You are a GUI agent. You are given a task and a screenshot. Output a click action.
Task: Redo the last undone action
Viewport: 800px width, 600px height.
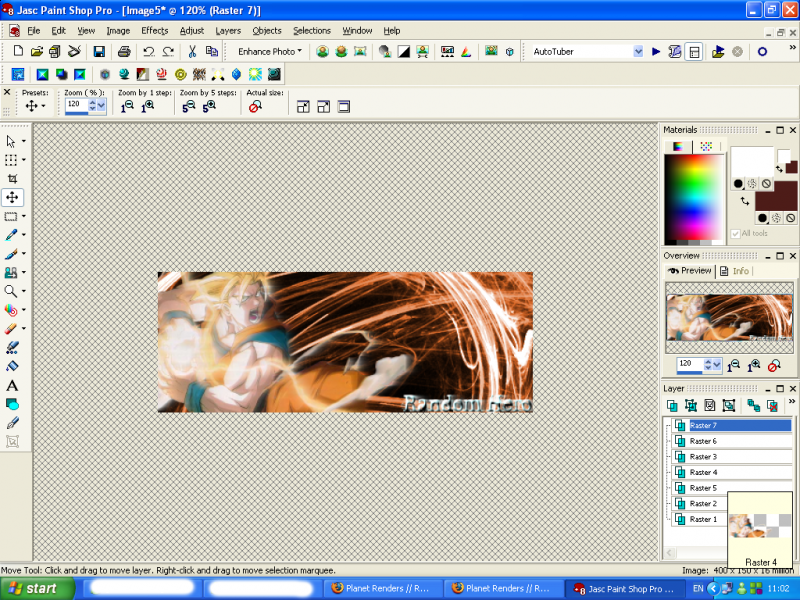pos(168,51)
